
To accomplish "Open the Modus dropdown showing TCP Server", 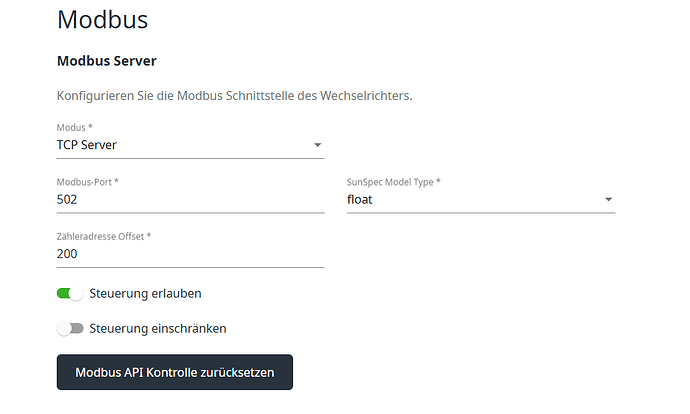I will click(190, 145).
